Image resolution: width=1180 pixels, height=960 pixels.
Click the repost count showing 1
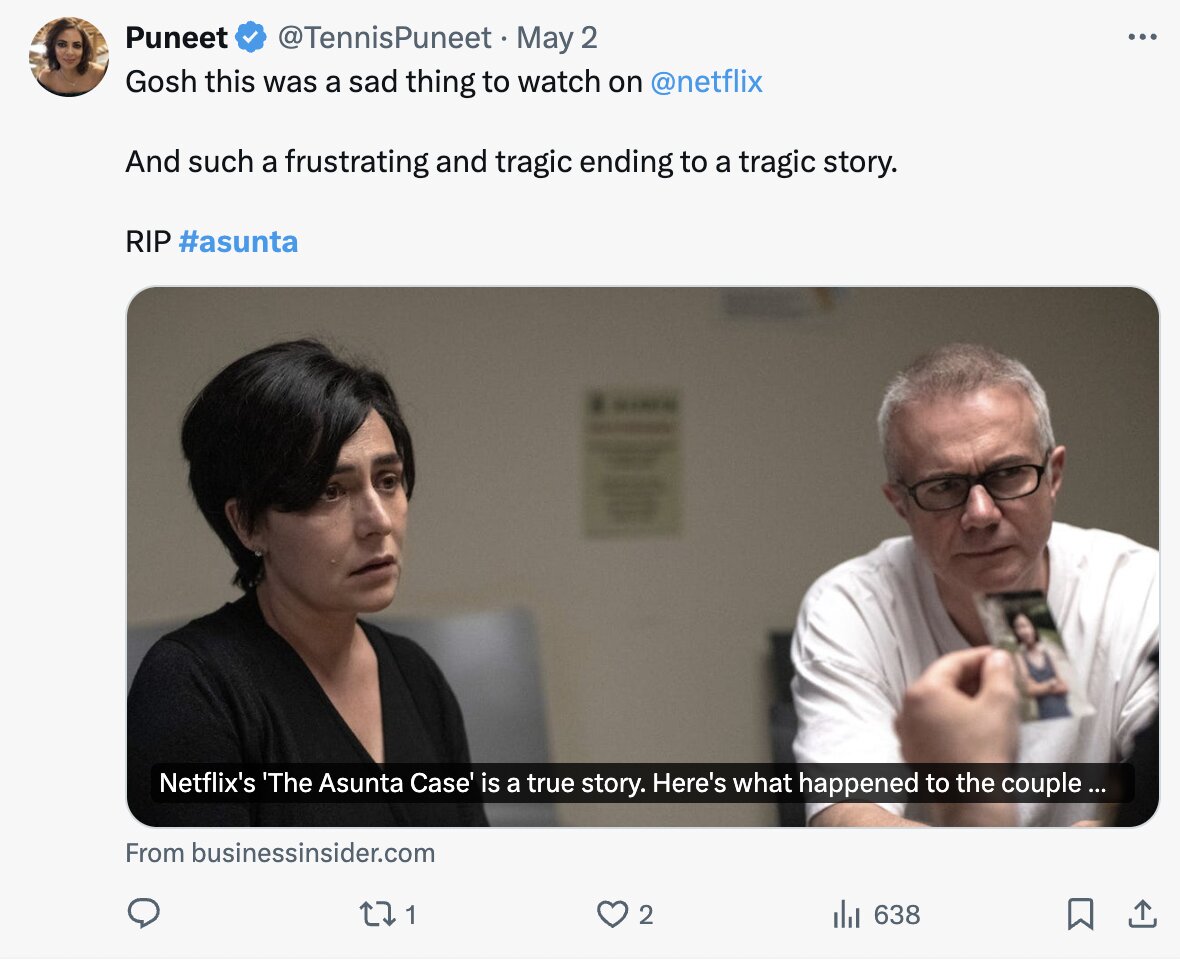point(410,913)
